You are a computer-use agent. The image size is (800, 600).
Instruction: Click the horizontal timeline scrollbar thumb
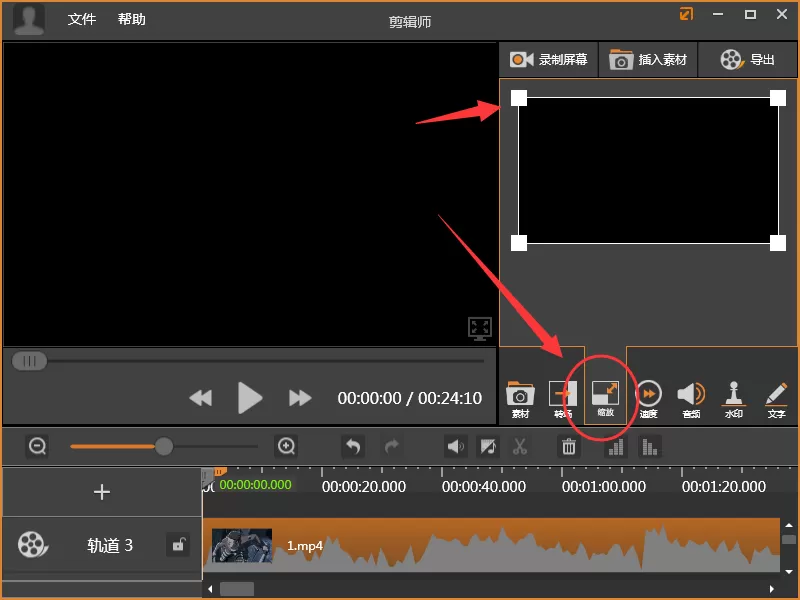[x=237, y=589]
